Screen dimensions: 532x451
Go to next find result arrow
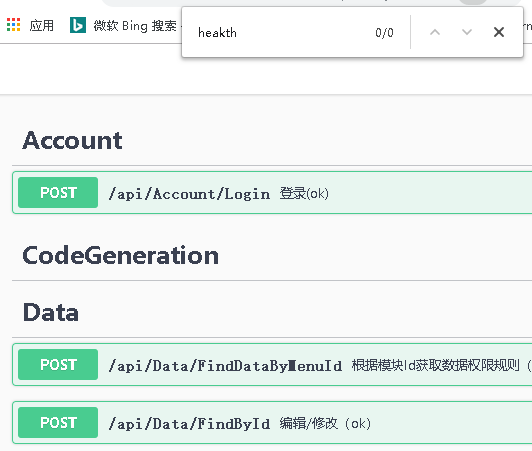[x=467, y=32]
